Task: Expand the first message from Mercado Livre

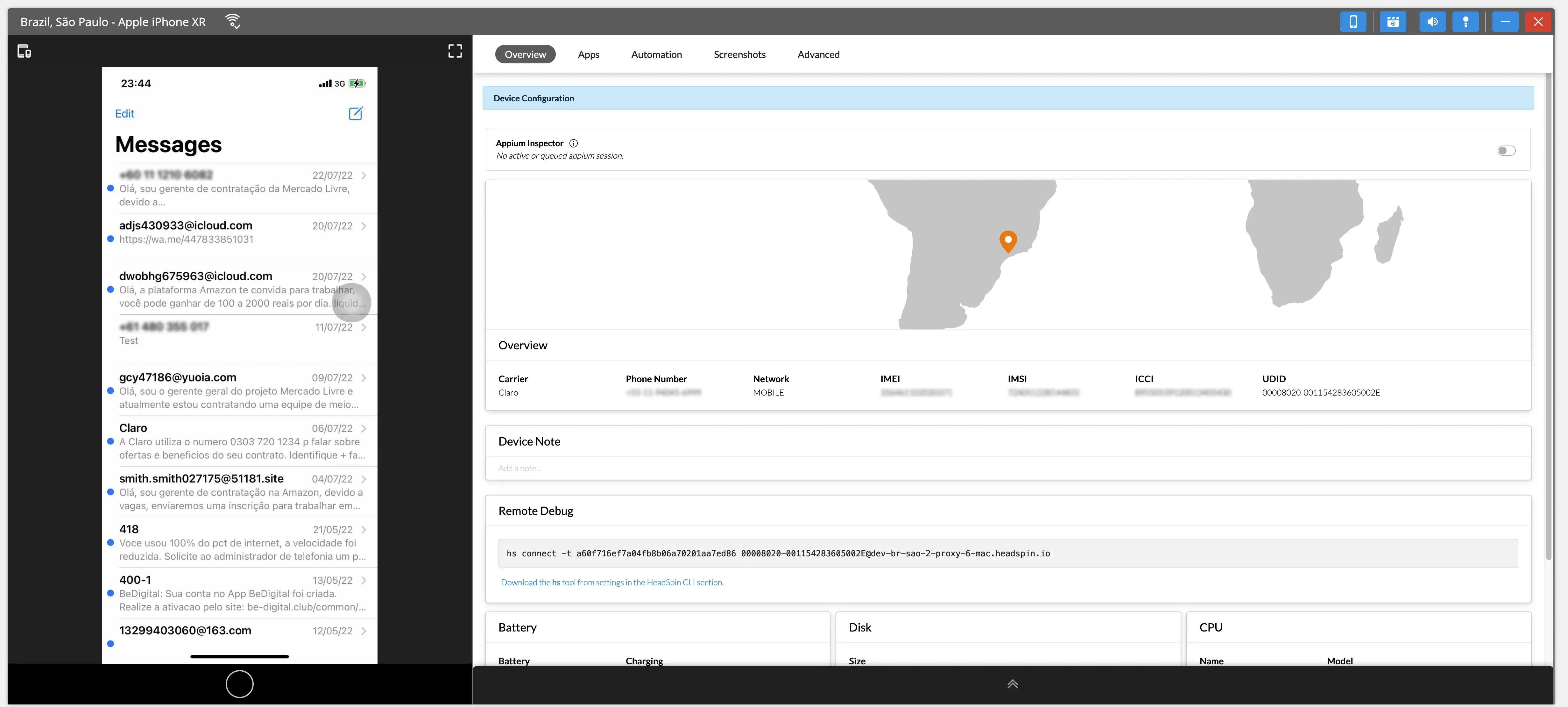Action: pos(364,175)
